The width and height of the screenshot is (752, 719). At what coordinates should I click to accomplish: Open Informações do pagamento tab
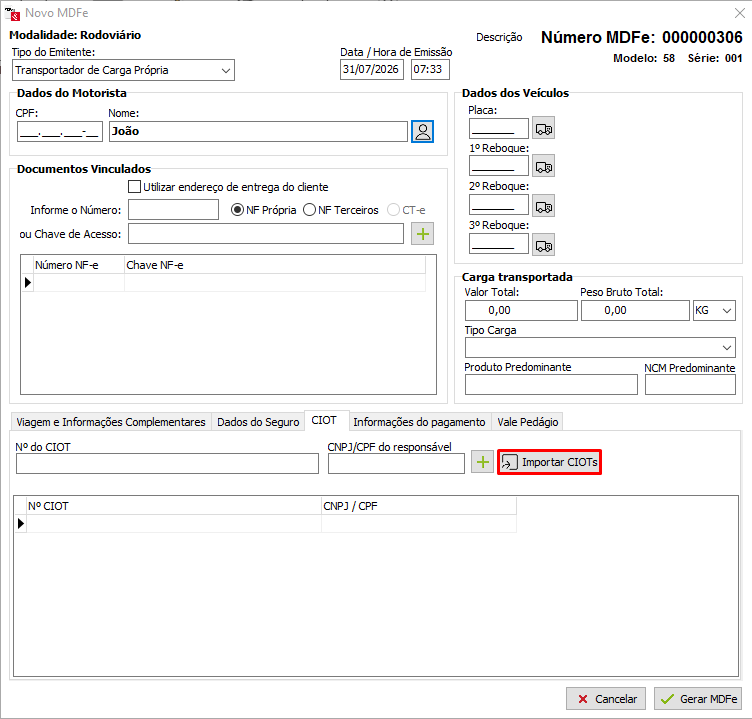[419, 422]
